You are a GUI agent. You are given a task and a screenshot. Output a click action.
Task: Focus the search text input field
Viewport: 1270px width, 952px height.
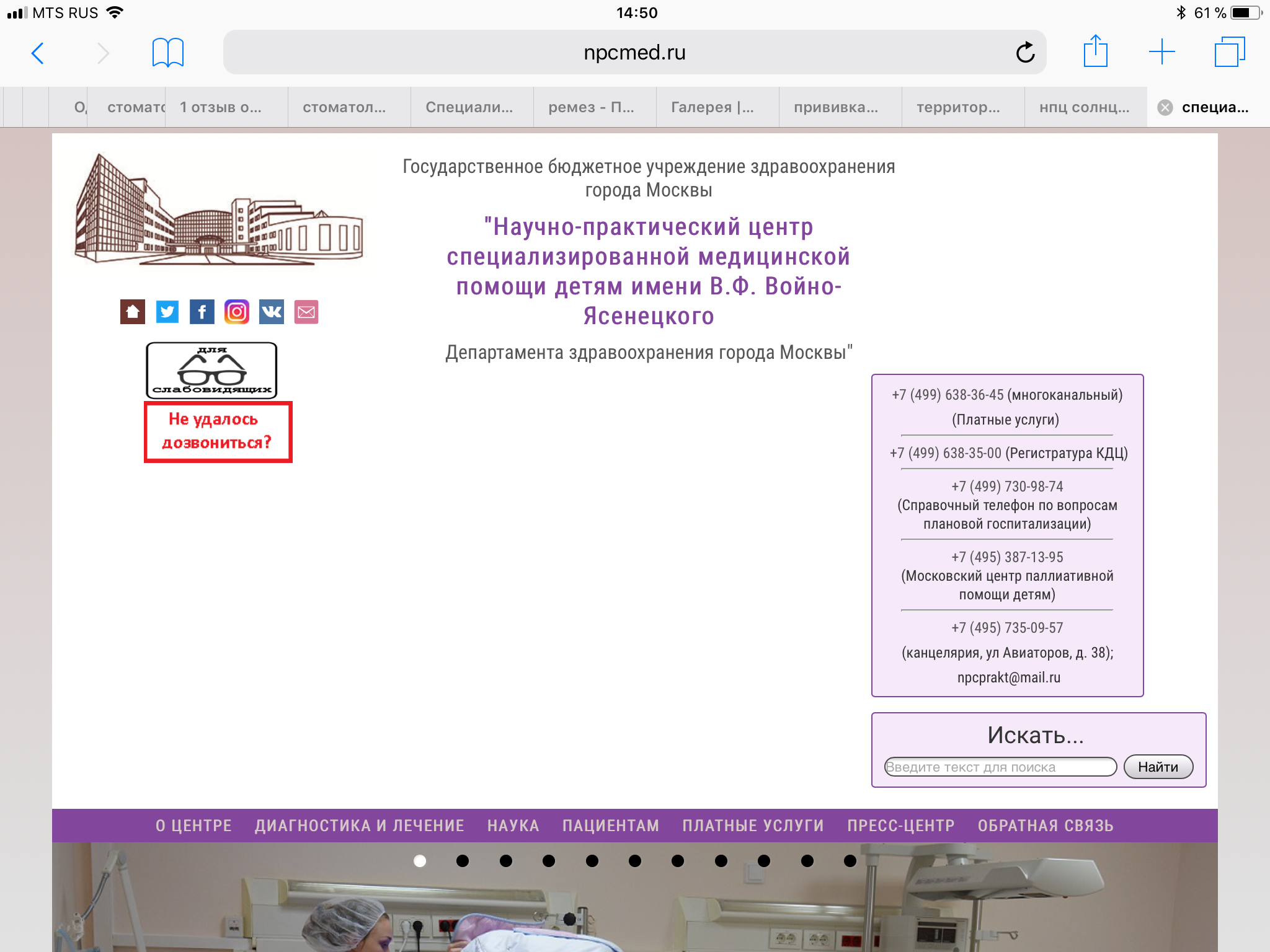tap(1000, 767)
